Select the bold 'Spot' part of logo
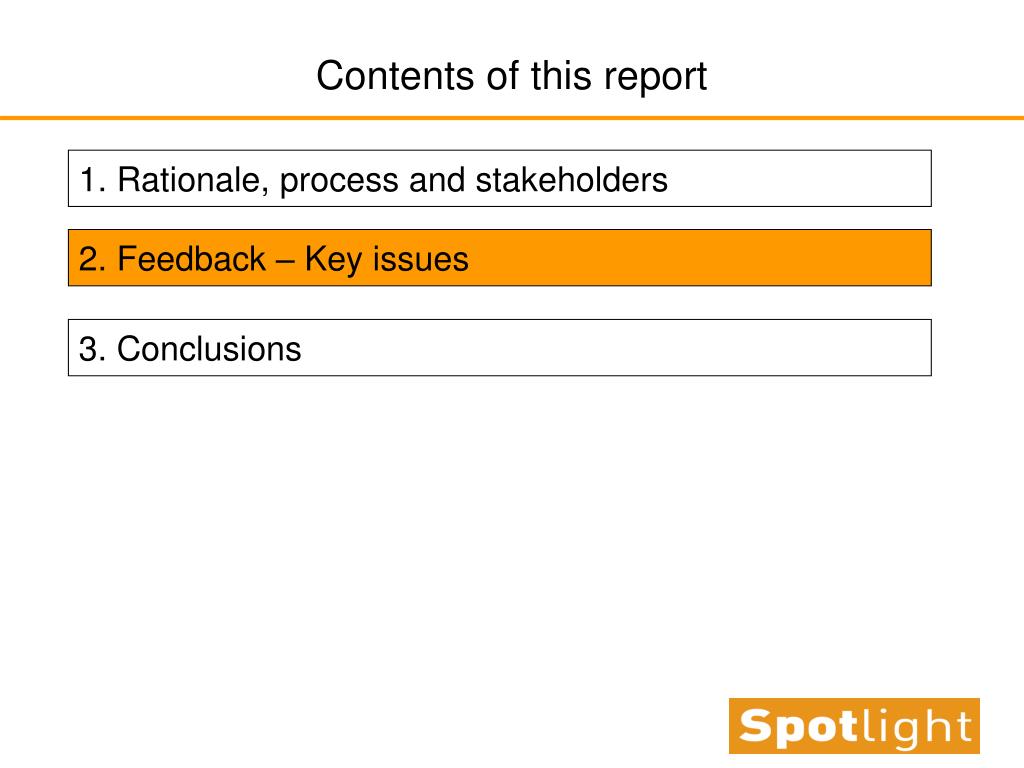This screenshot has height=768, width=1024. [x=798, y=726]
